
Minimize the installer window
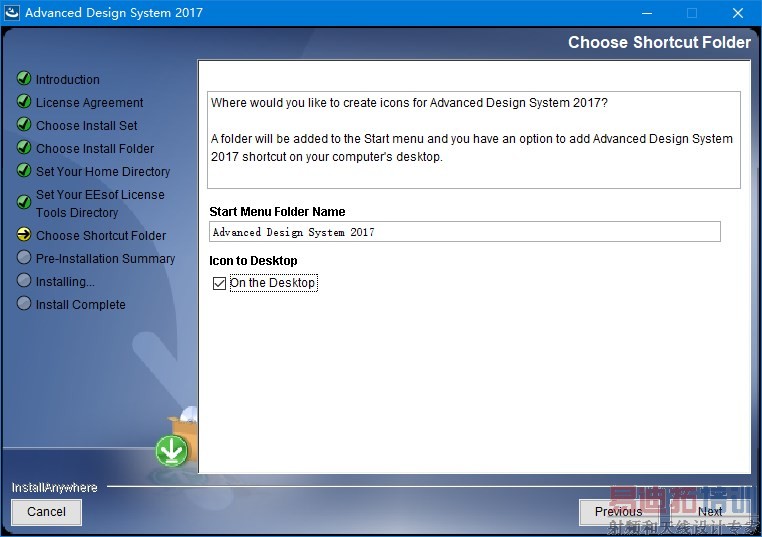pyautogui.click(x=647, y=13)
